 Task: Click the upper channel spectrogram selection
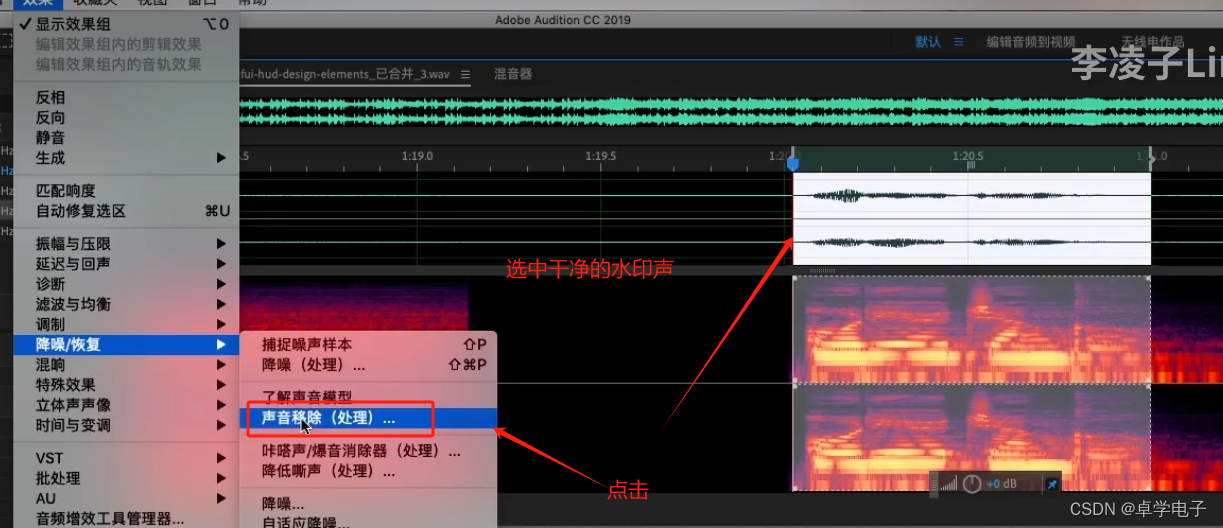click(972, 330)
